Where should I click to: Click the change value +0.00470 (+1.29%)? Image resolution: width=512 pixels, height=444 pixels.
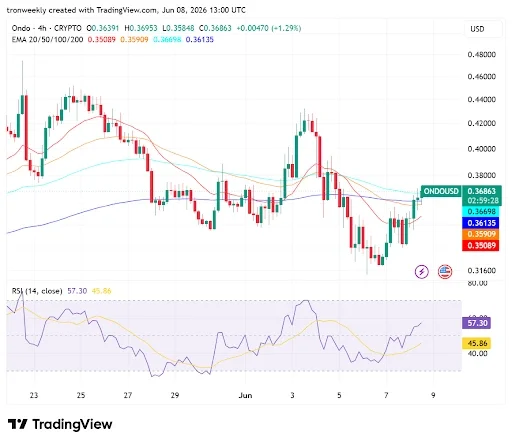(269, 28)
